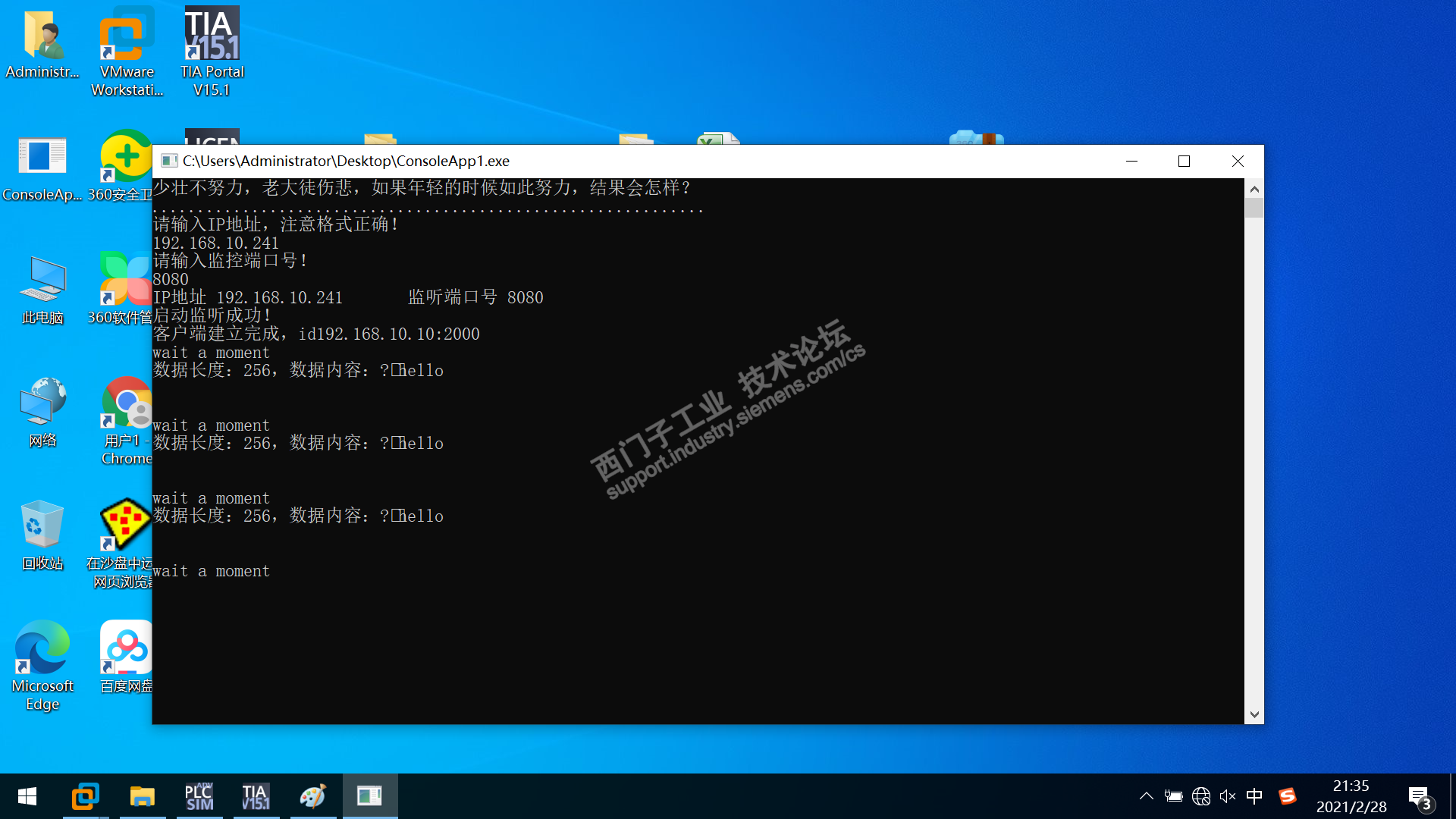Click the taskbar clock showing 21:35
The width and height of the screenshot is (1456, 819).
pos(1351,796)
